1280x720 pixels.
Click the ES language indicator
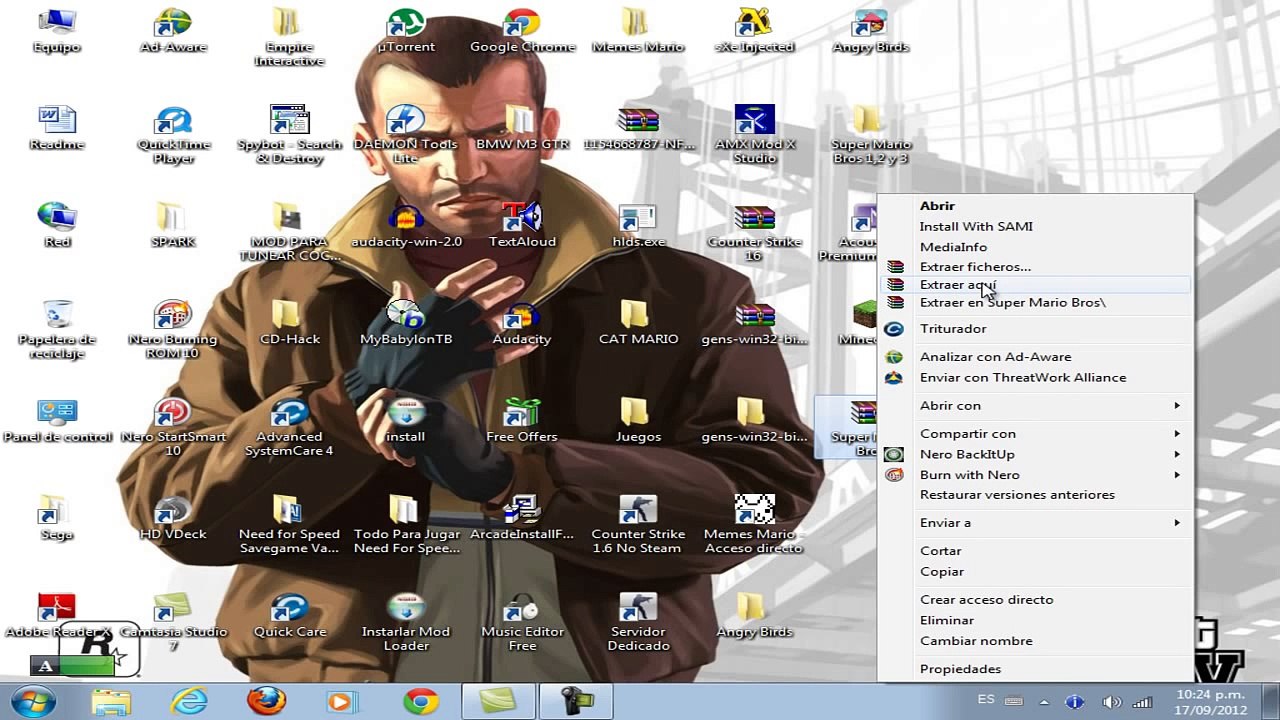[986, 700]
